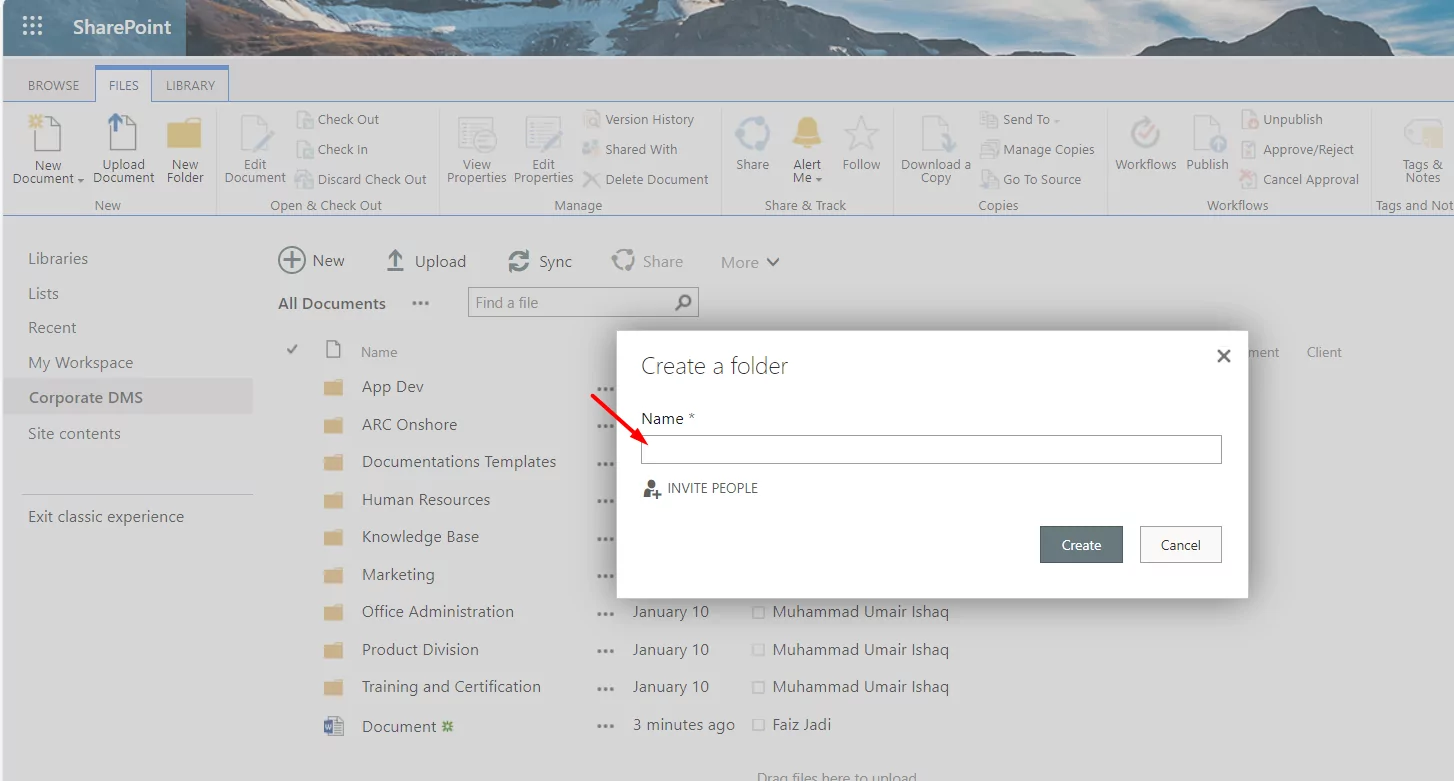Switch to the FILES ribbon tab
This screenshot has width=1454, height=781.
pos(124,85)
